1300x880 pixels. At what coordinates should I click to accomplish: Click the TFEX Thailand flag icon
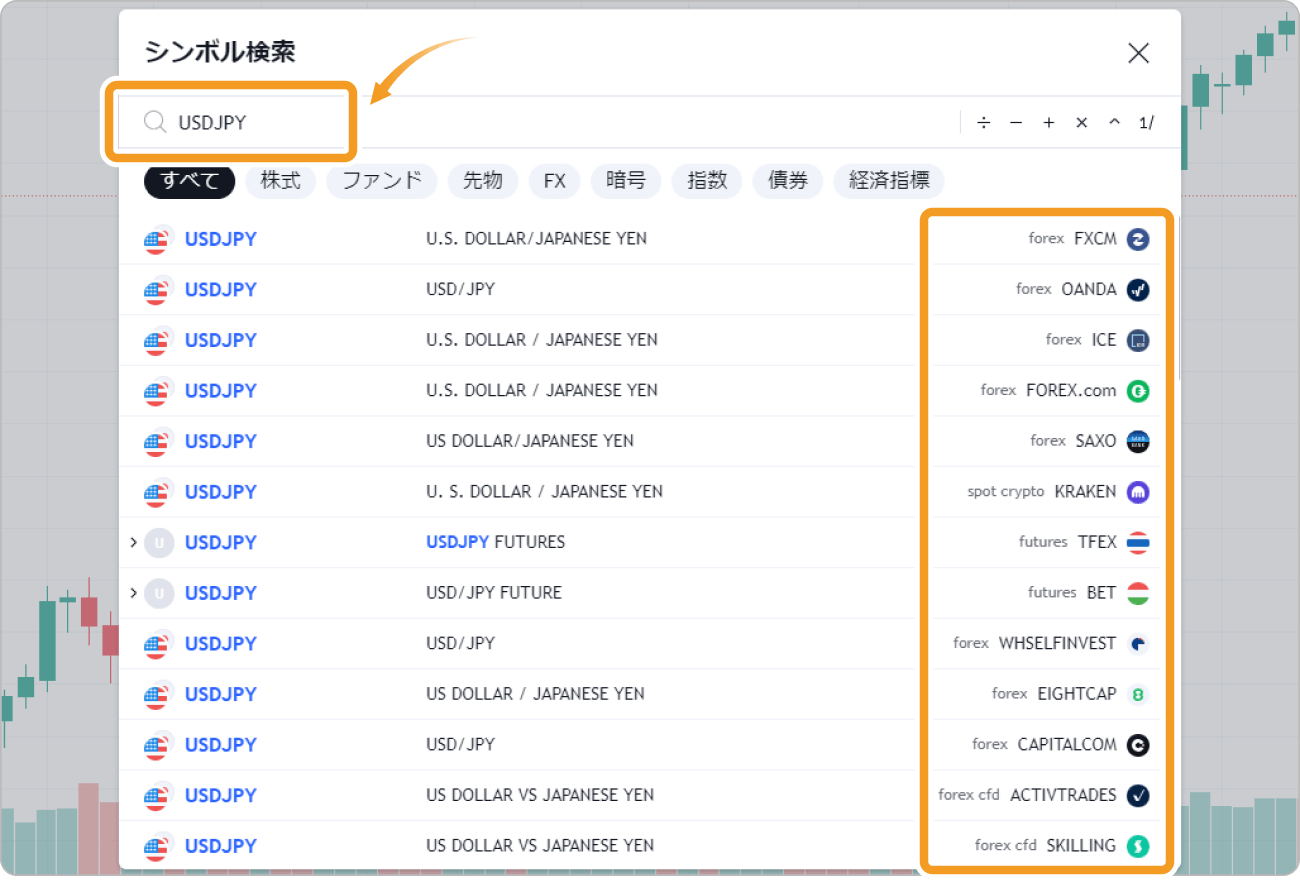1137,543
